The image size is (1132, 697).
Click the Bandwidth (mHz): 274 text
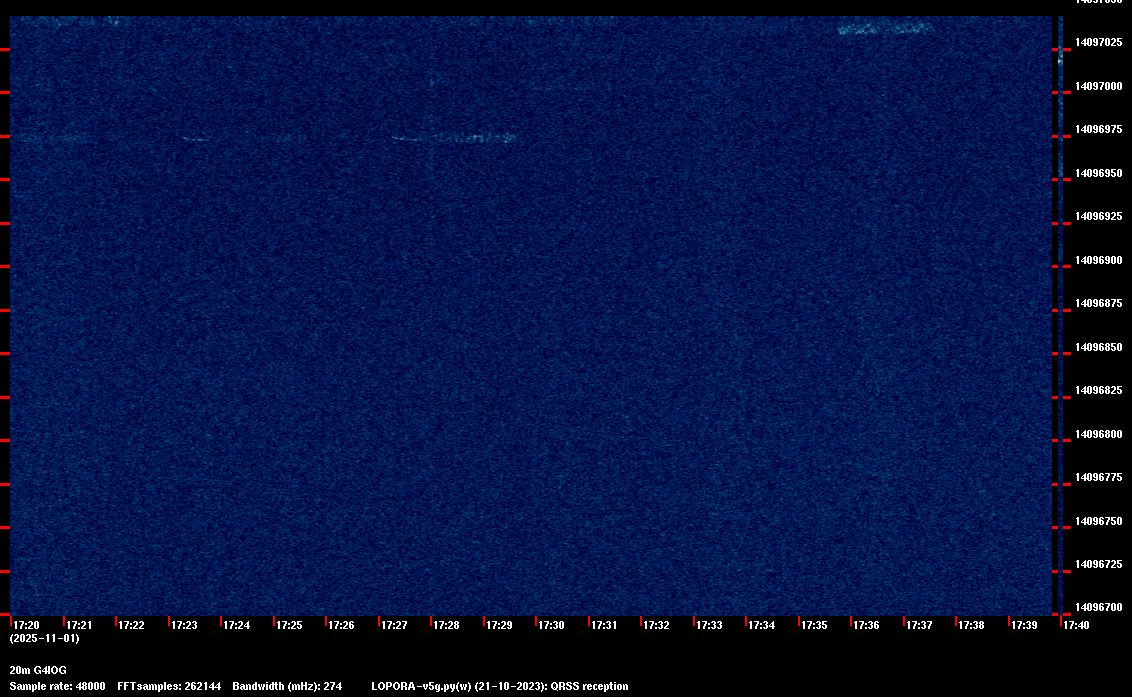pos(287,686)
